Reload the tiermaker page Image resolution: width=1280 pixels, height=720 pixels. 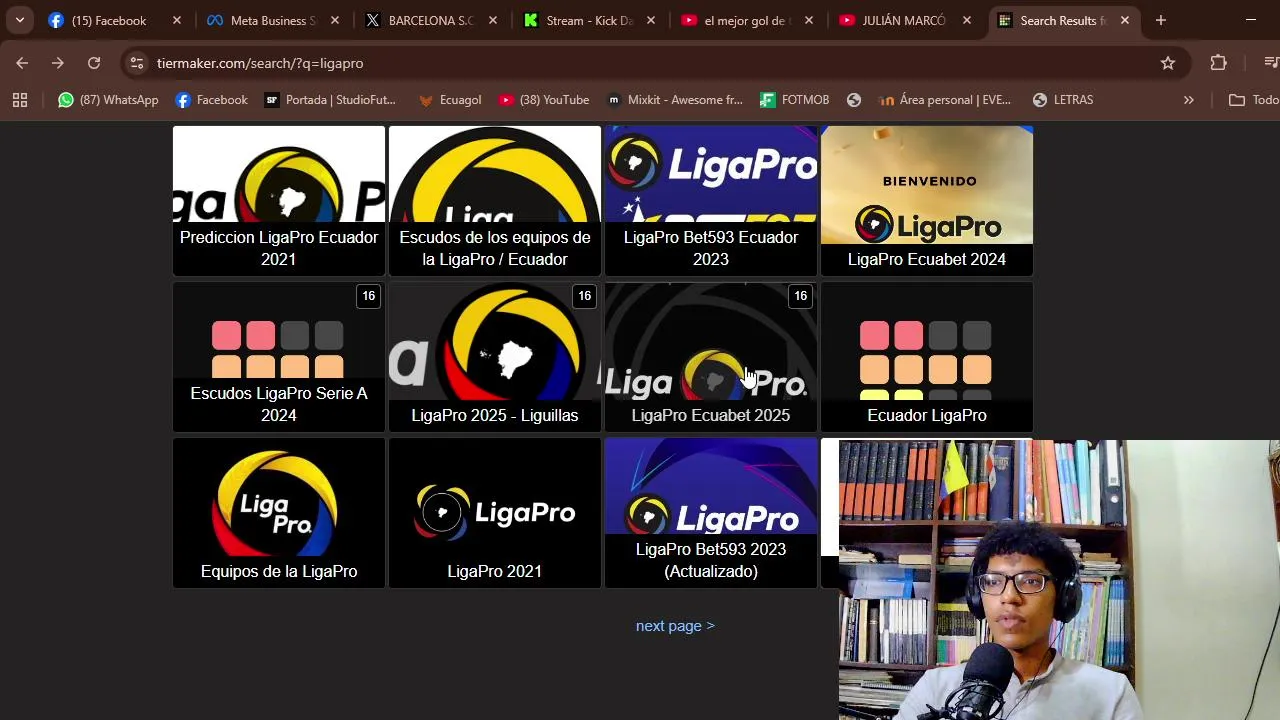coord(94,63)
